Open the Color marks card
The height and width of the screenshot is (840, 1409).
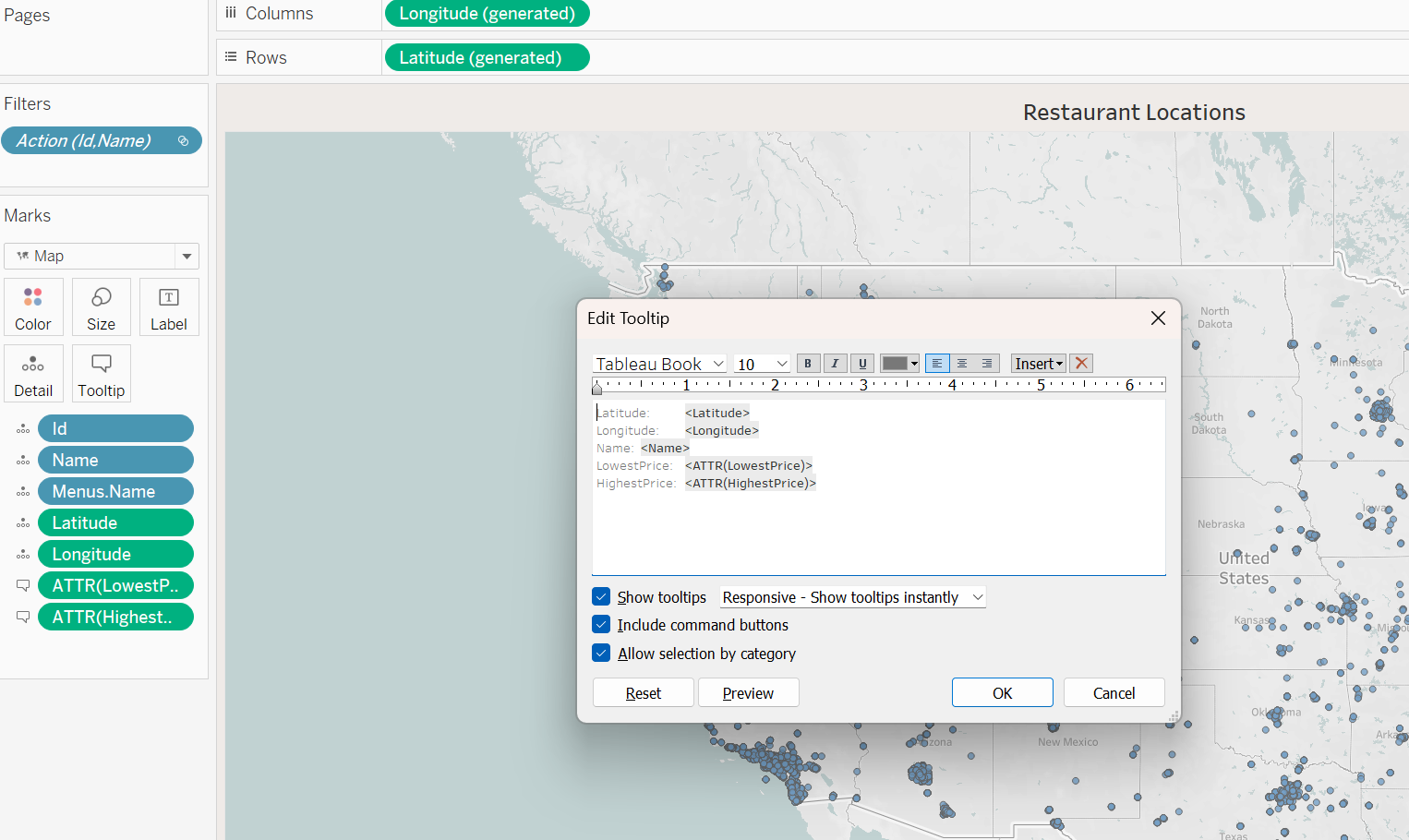pos(33,308)
